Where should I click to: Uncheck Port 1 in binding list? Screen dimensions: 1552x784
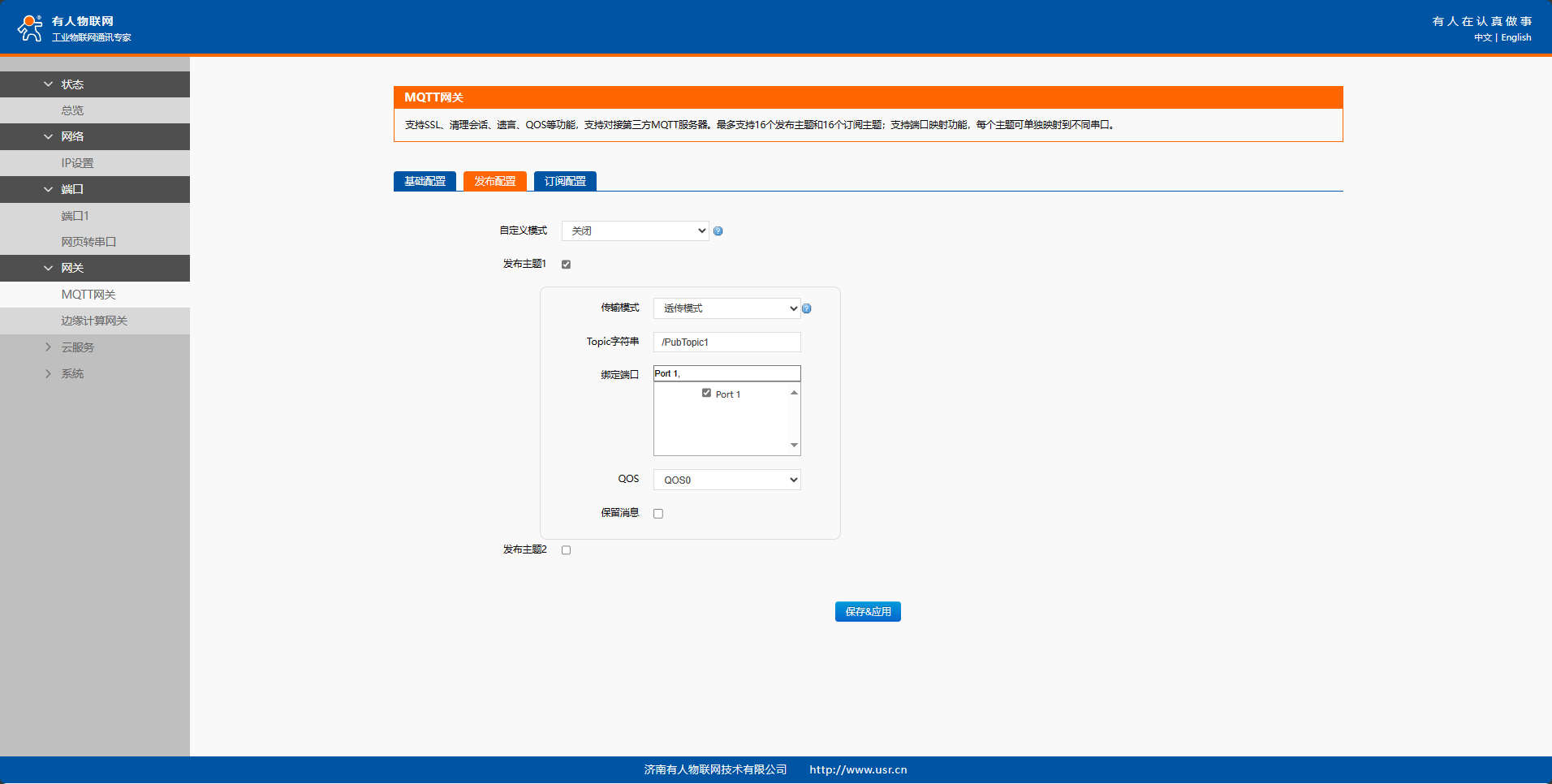[706, 394]
